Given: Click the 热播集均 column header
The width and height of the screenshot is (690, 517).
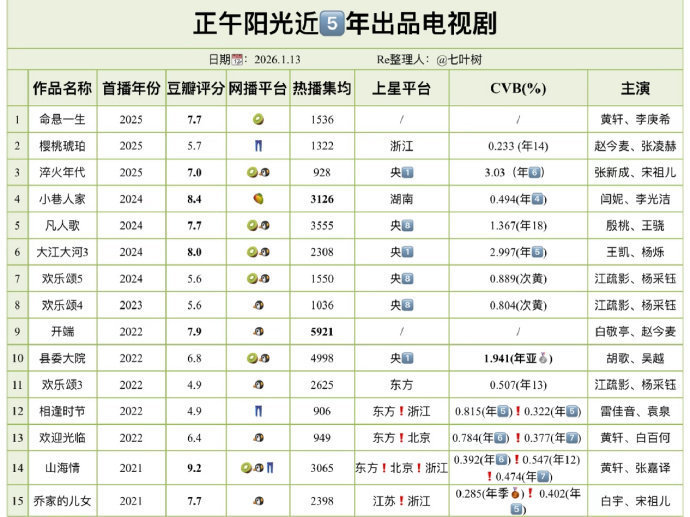Looking at the screenshot, I should (x=322, y=88).
